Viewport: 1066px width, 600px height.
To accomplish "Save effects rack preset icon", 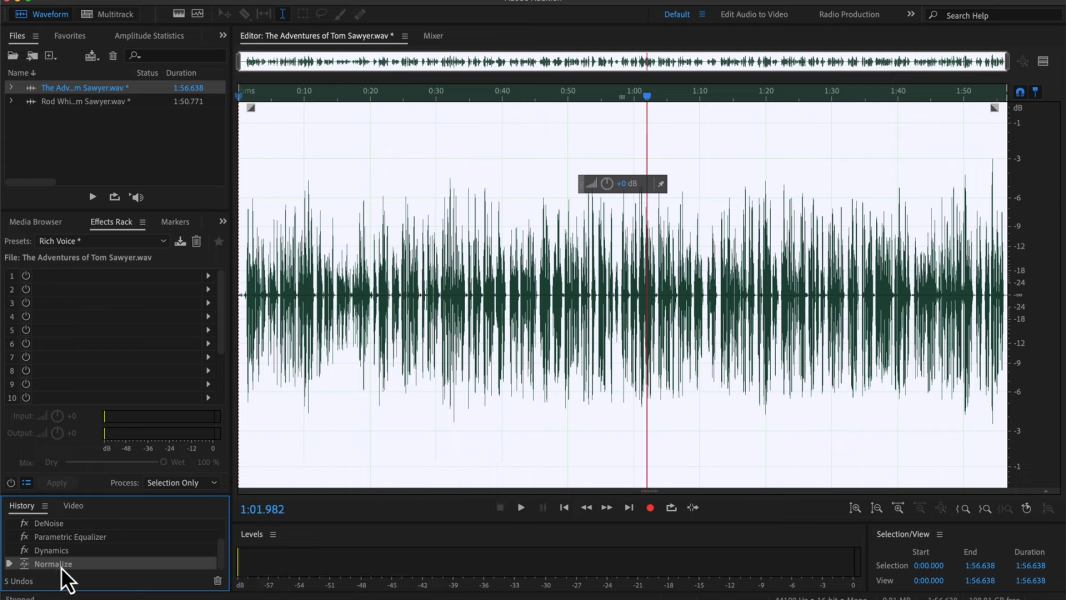I will point(180,241).
